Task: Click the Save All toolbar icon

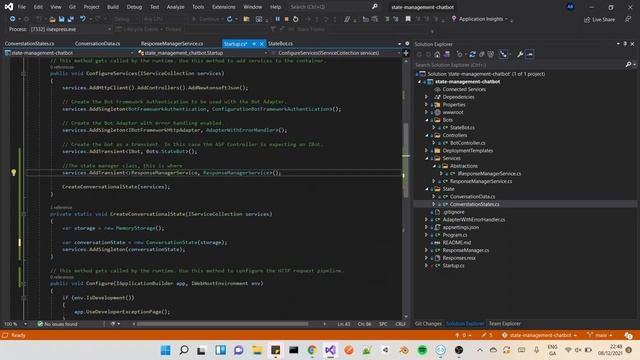Action: [x=71, y=19]
